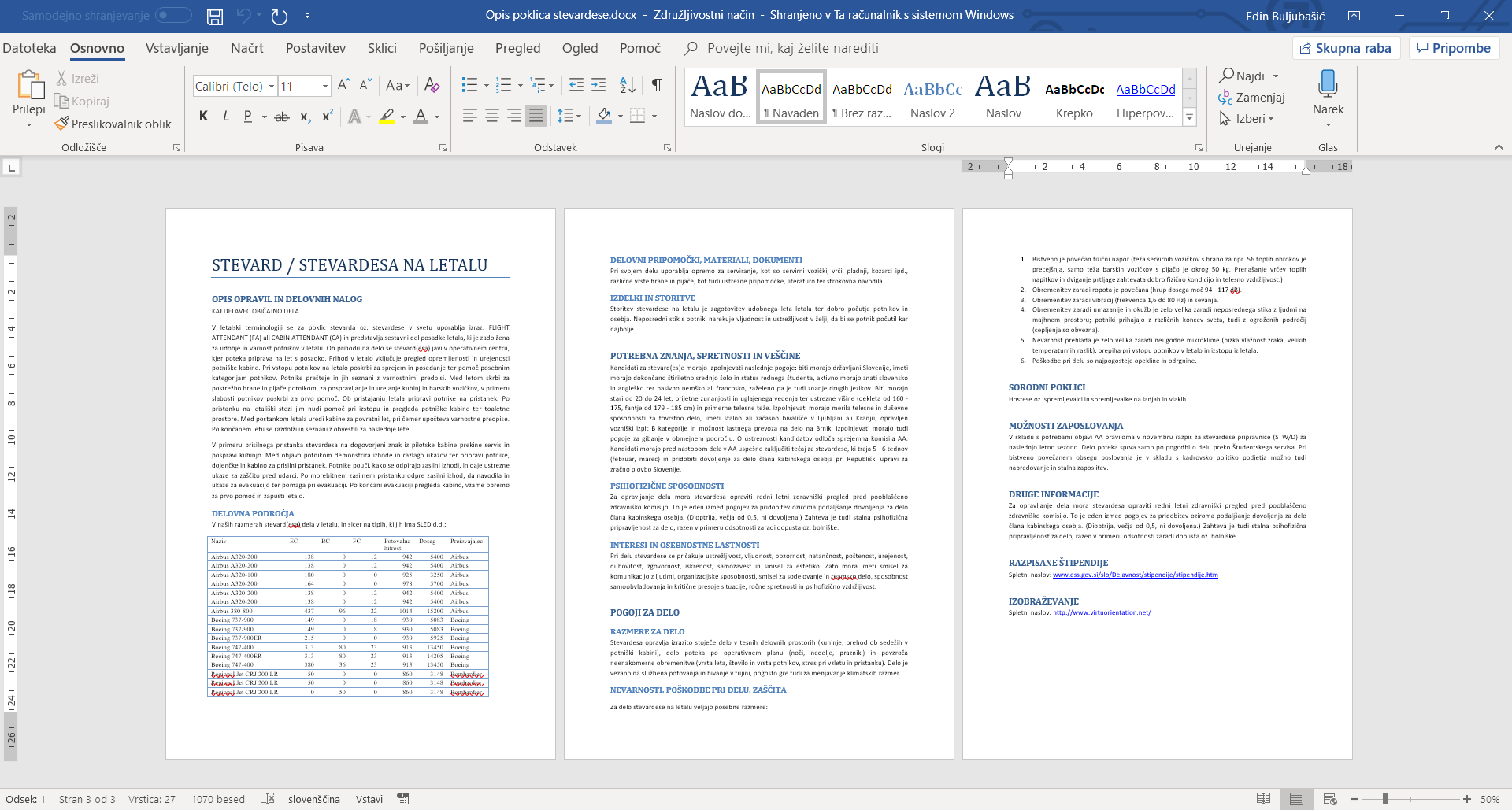
Task: Apply multilevel list
Action: point(538,85)
